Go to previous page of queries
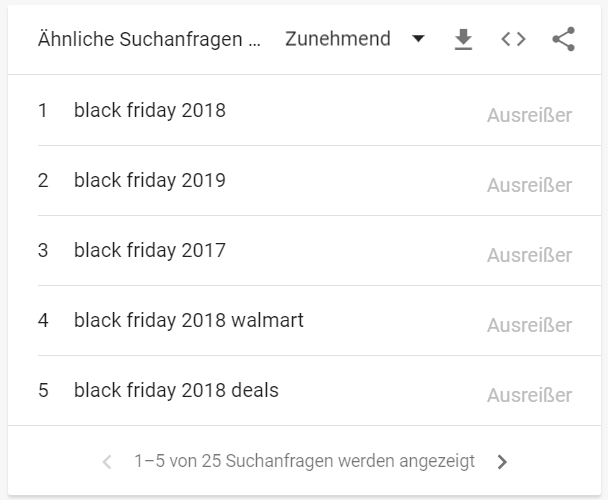608x500 pixels. (108, 462)
